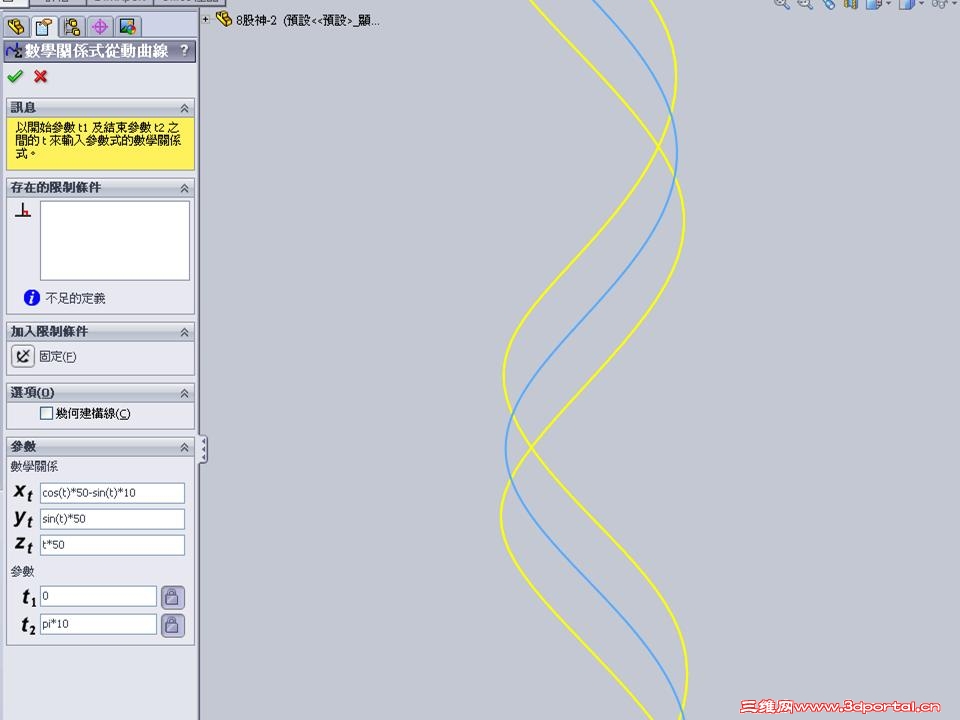Cancel the curve with red X
960x720 pixels.
pyautogui.click(x=40, y=77)
